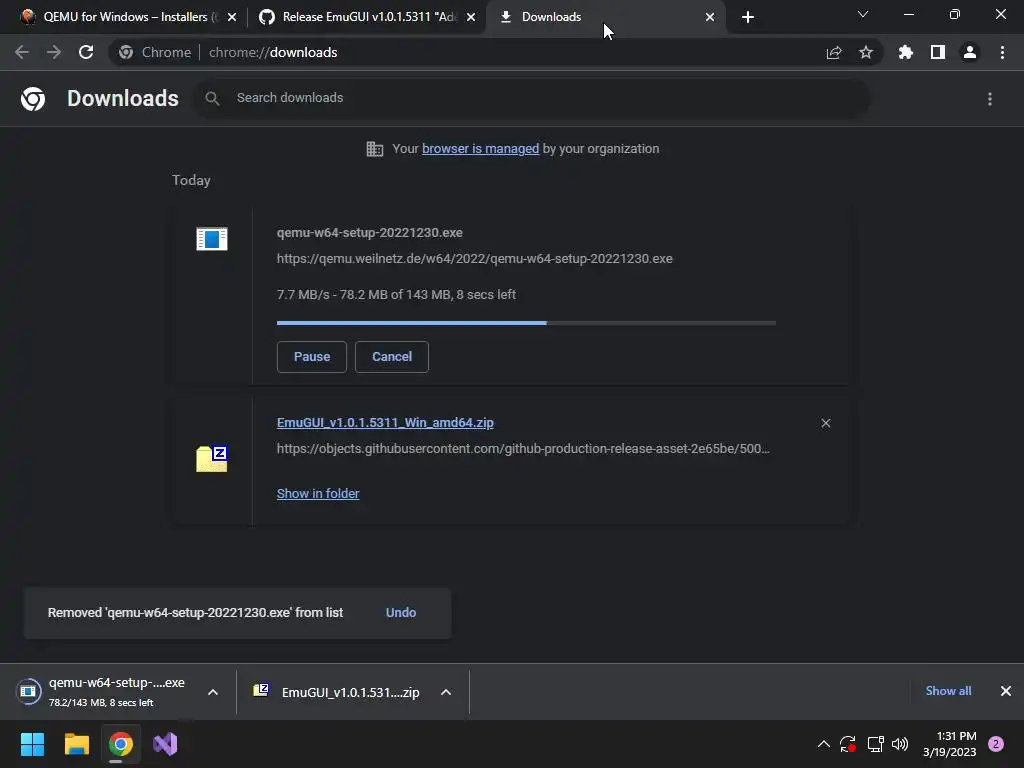Screen dimensions: 1024x768
Task: Click the Chrome taskbar icon
Action: pyautogui.click(x=121, y=744)
